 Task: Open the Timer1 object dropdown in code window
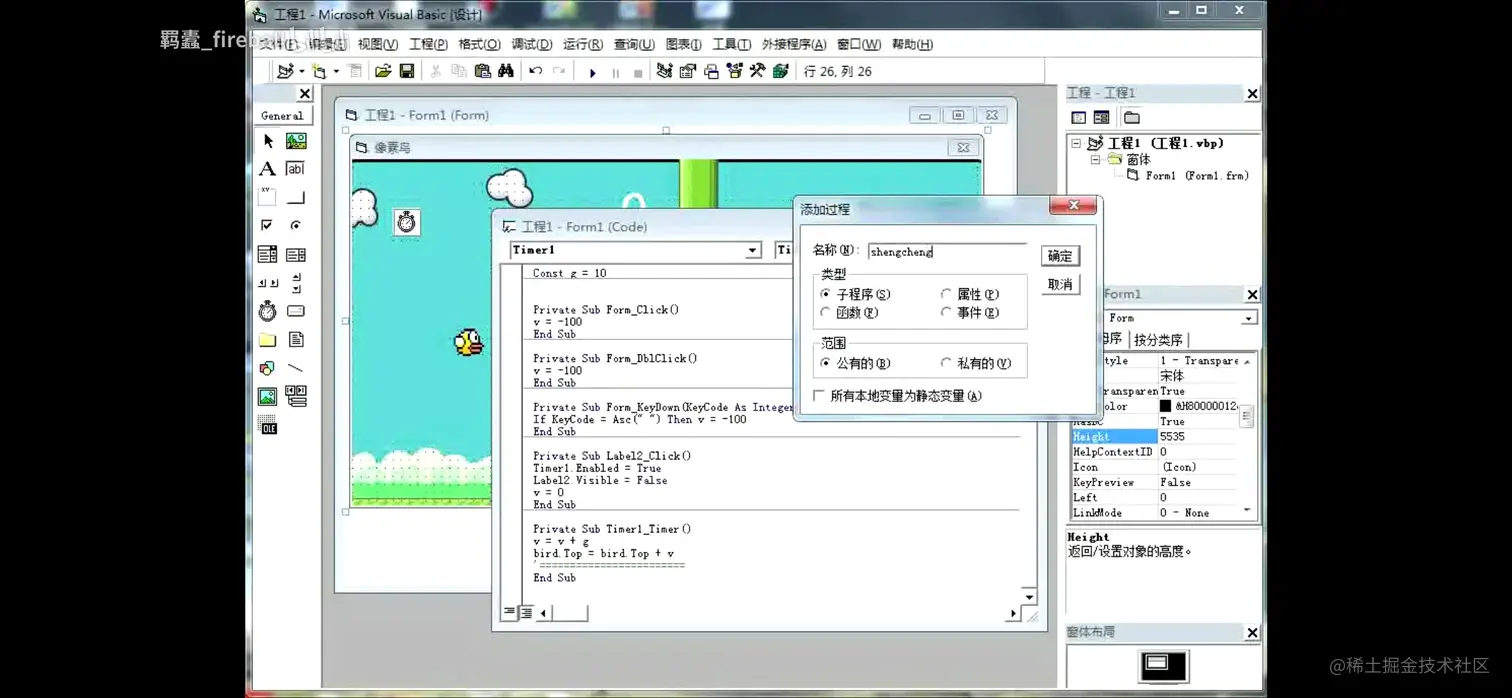[x=753, y=250]
